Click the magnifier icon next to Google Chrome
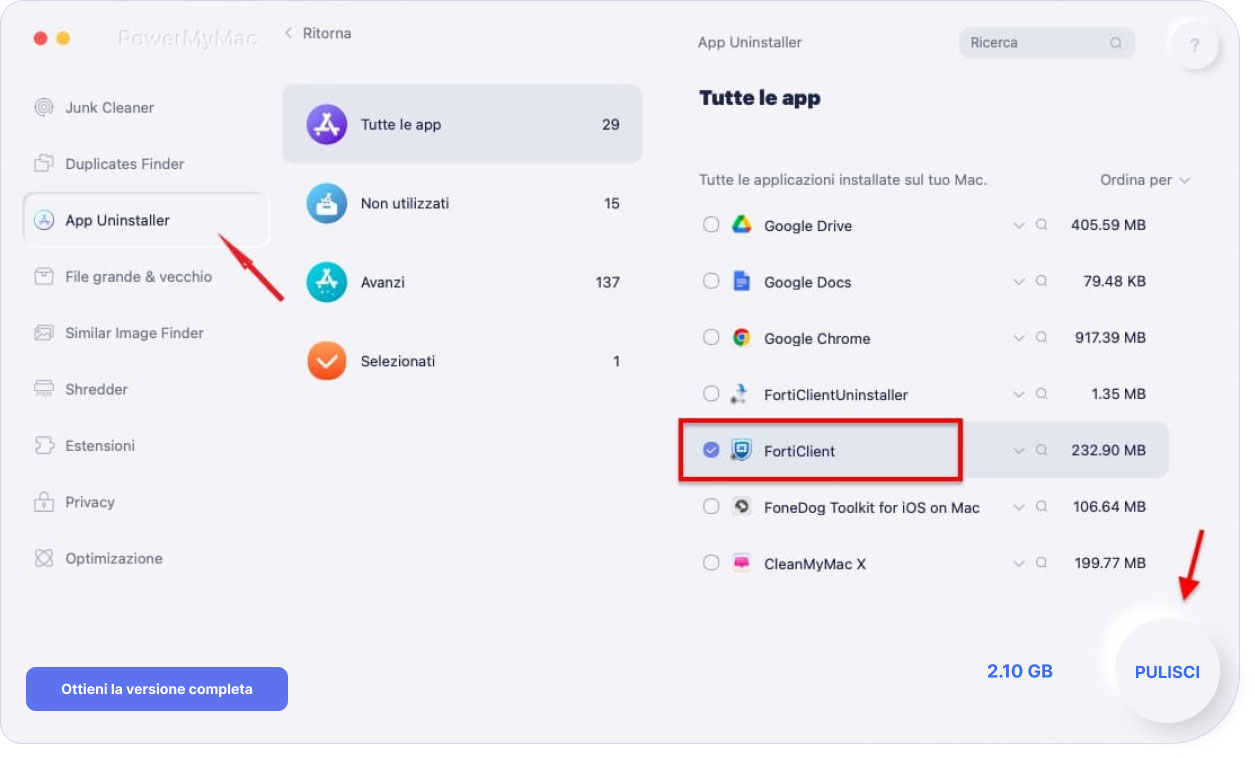The height and width of the screenshot is (758, 1255). [1041, 338]
